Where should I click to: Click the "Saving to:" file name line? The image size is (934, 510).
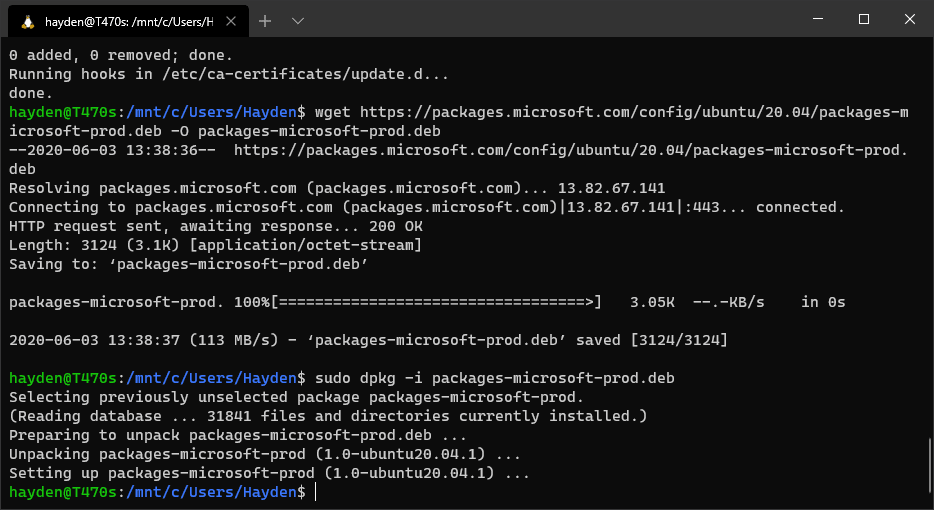coord(188,265)
